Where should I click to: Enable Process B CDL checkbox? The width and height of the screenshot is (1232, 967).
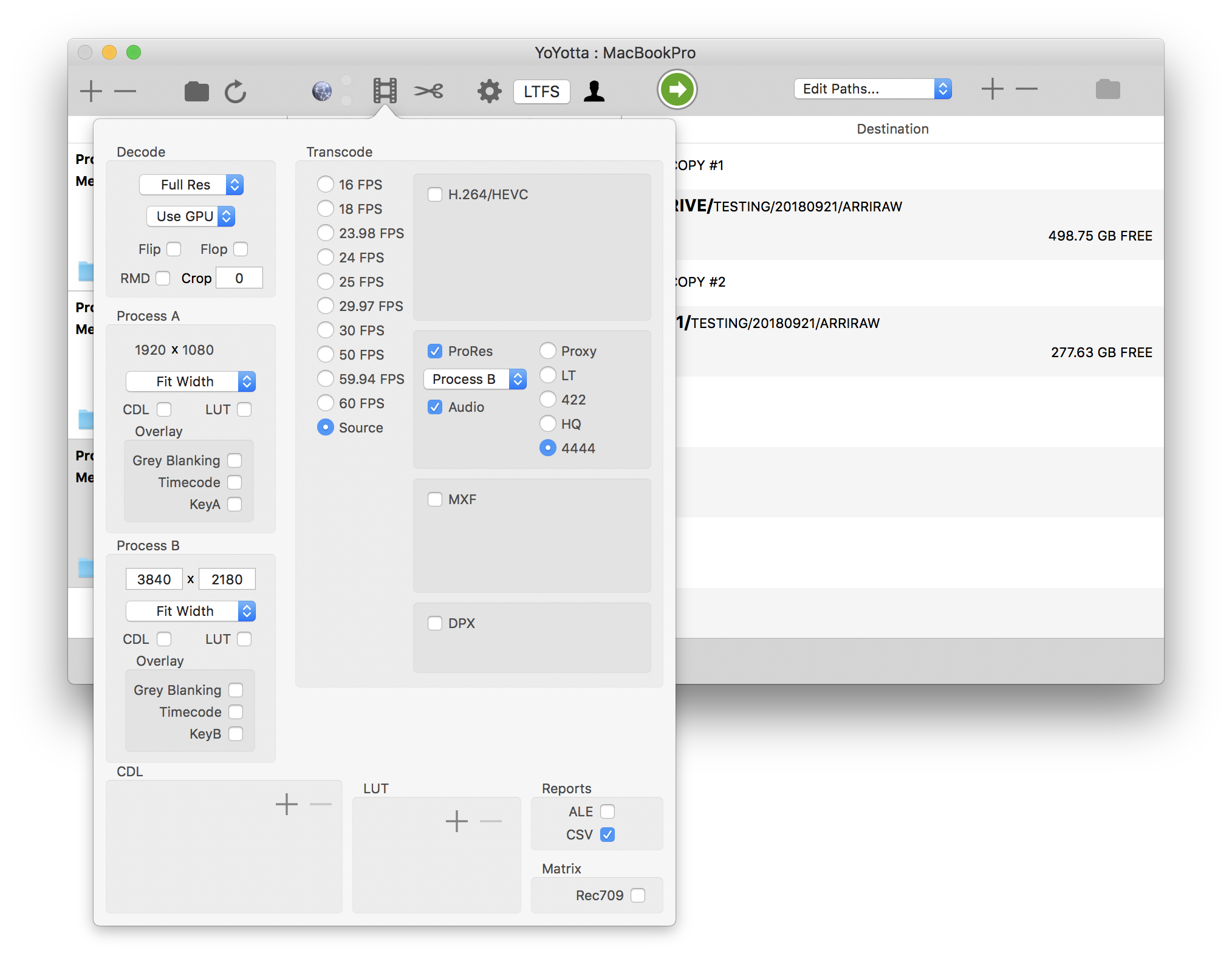coord(164,639)
